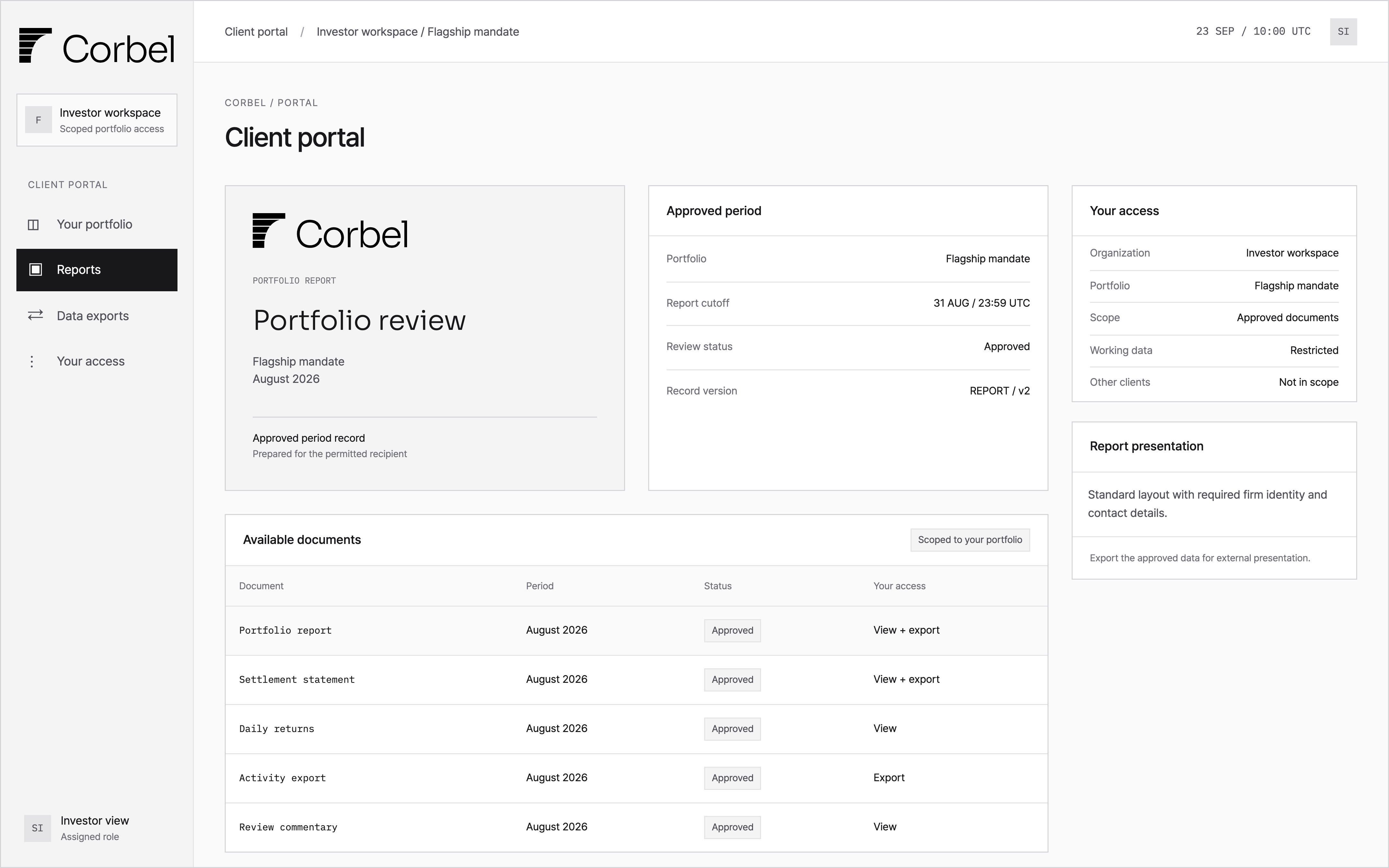Click Investor workspace / Flagship mandate breadcrumb

(418, 32)
